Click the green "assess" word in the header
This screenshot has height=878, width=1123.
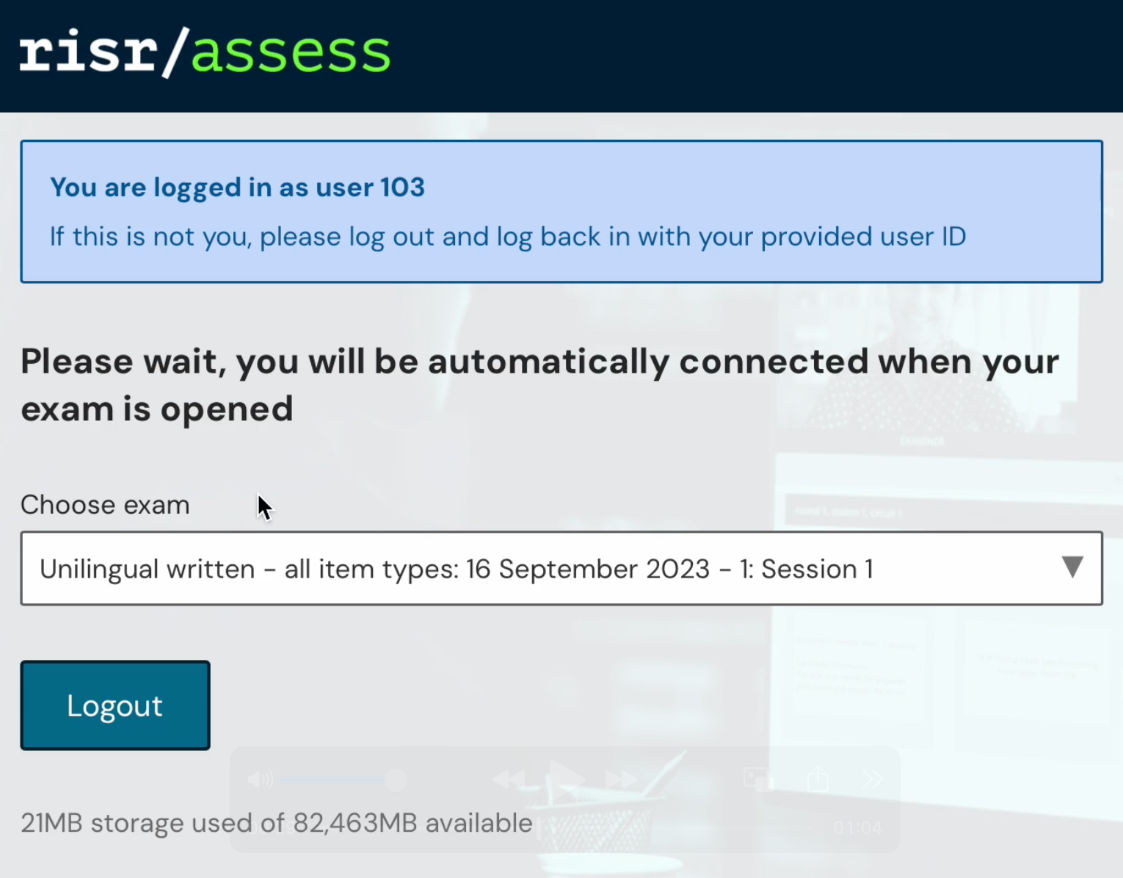point(290,54)
